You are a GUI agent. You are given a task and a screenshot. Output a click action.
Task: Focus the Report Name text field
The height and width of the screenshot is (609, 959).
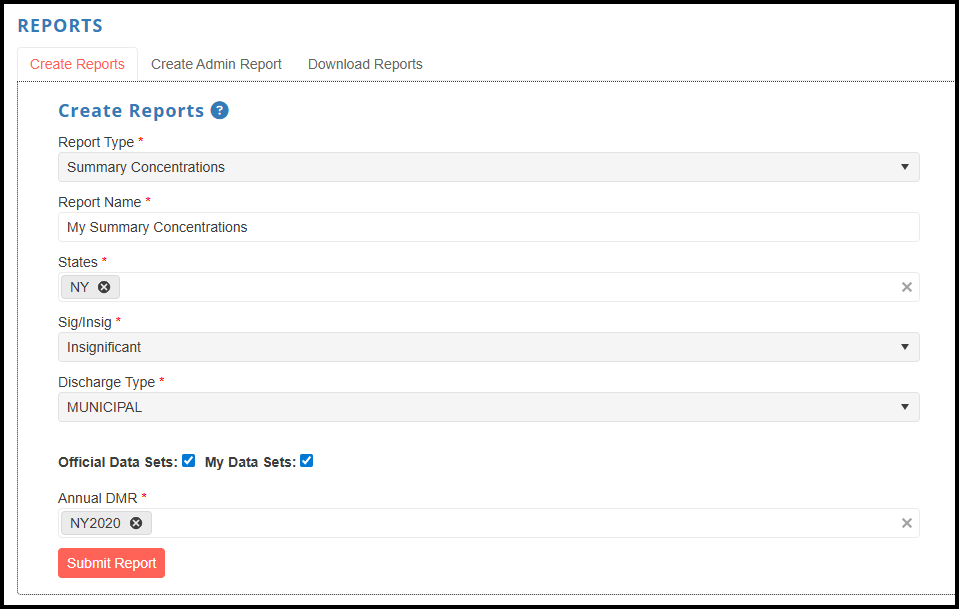(489, 227)
